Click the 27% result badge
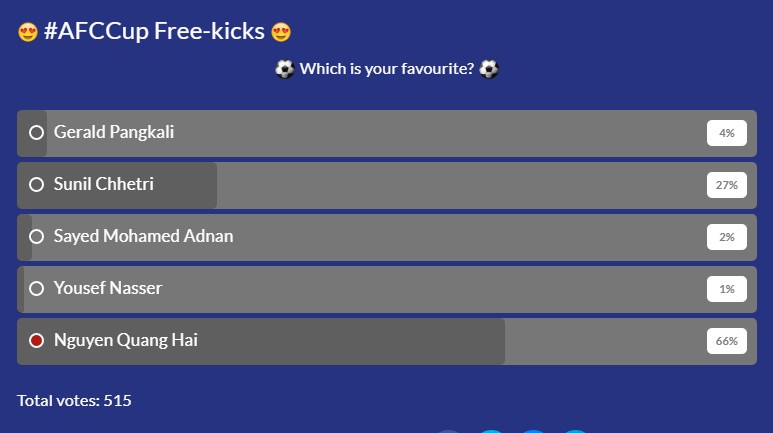 (x=727, y=185)
